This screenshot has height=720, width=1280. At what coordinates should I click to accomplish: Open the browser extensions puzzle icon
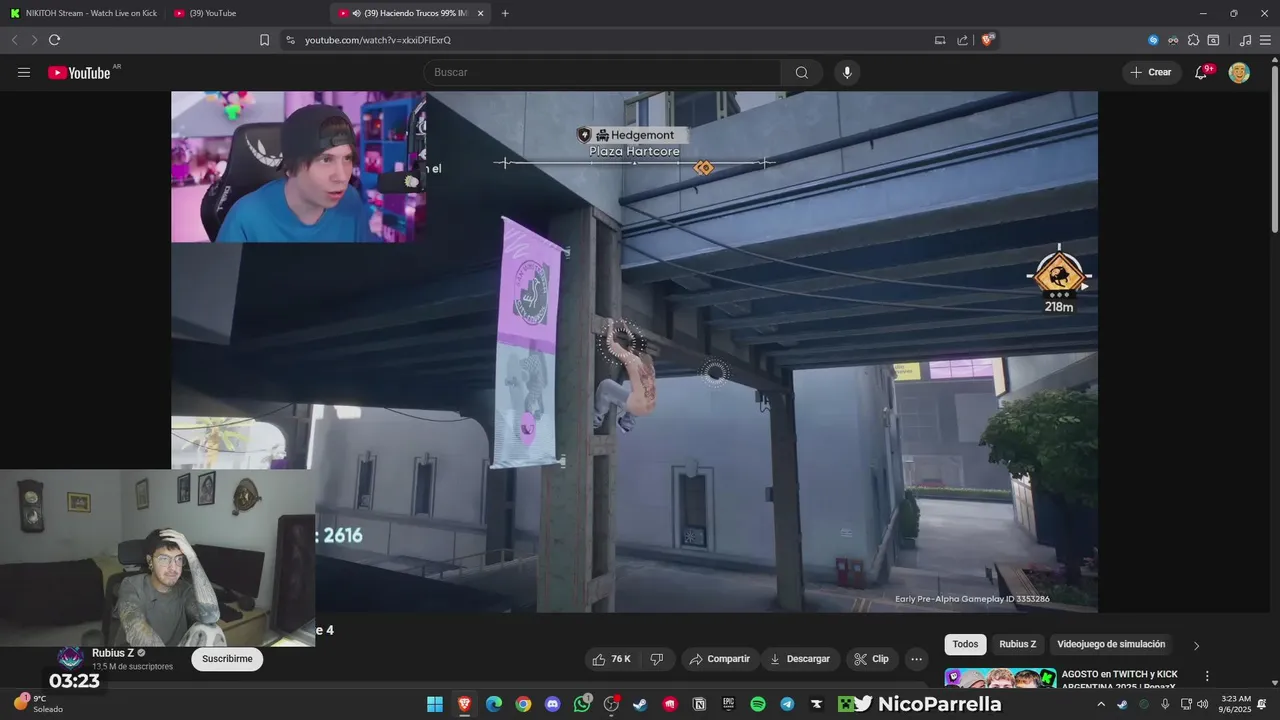click(x=1193, y=40)
